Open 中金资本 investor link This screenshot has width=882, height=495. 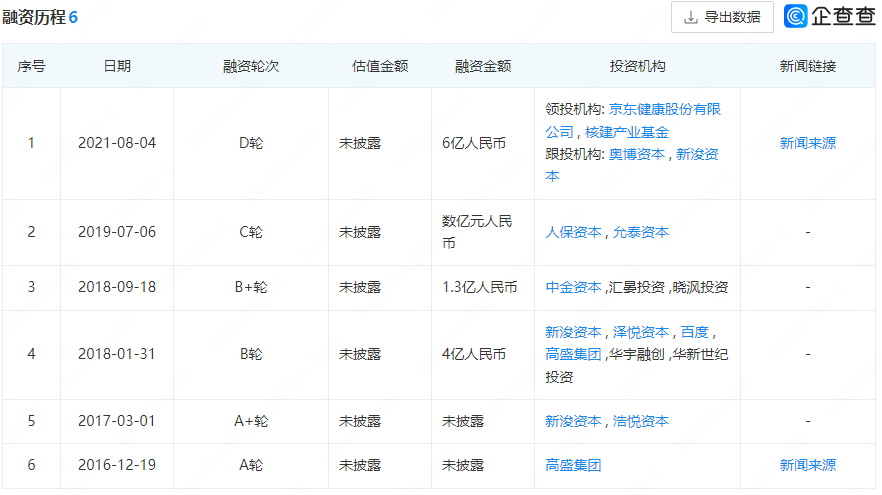pos(573,287)
